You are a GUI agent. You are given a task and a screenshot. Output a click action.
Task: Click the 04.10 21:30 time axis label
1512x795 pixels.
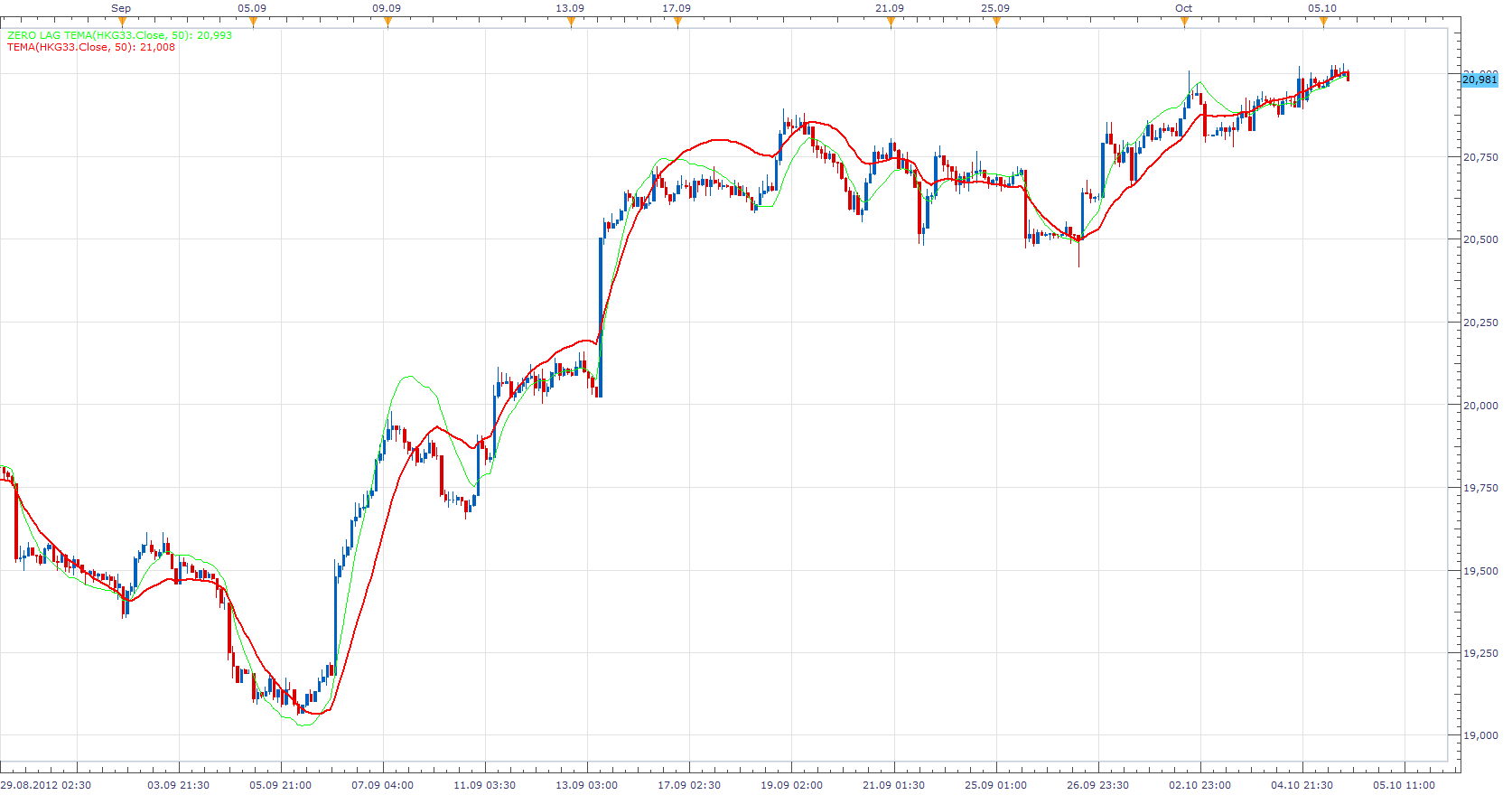click(1302, 784)
